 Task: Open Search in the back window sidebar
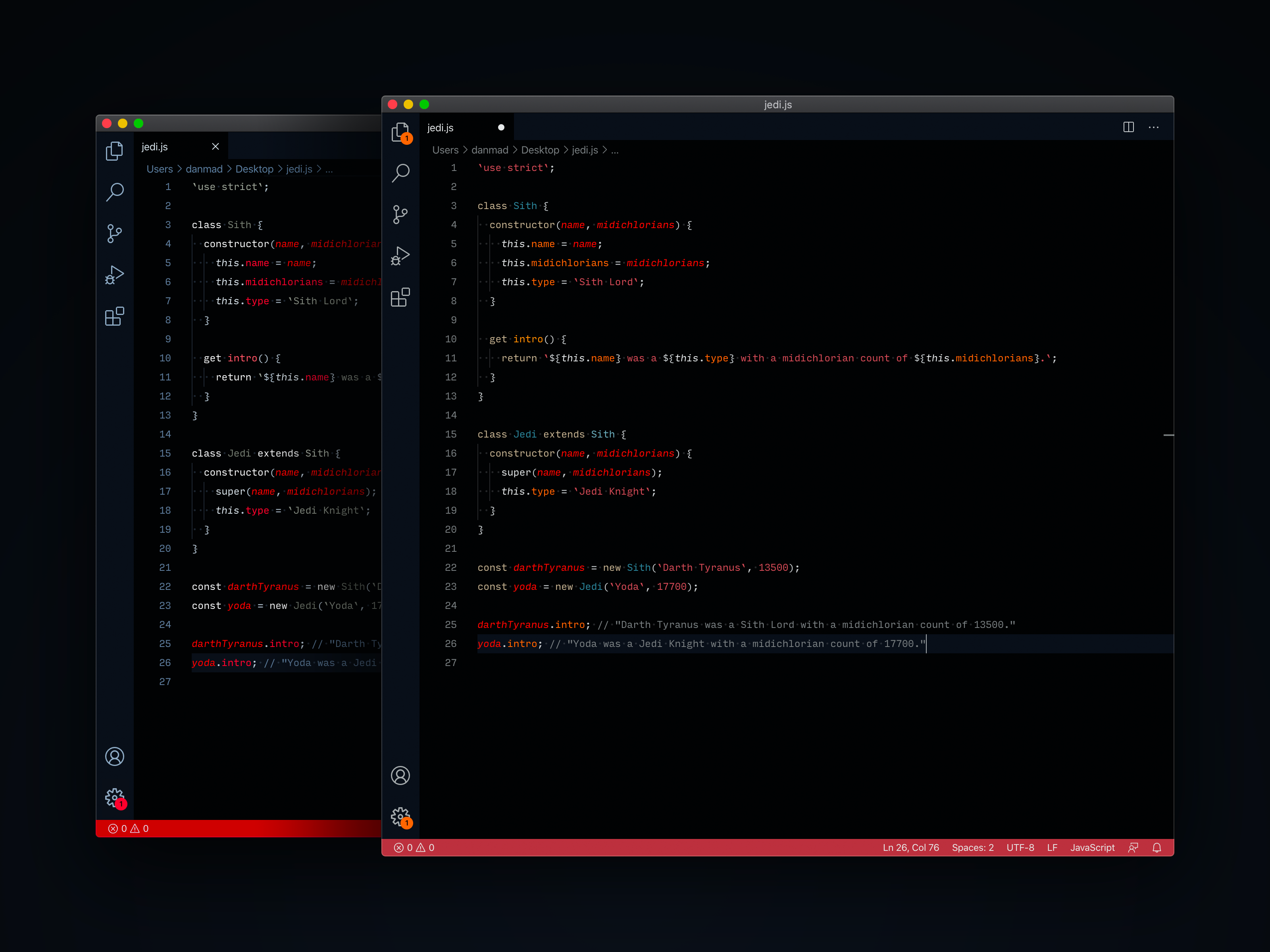pos(115,192)
